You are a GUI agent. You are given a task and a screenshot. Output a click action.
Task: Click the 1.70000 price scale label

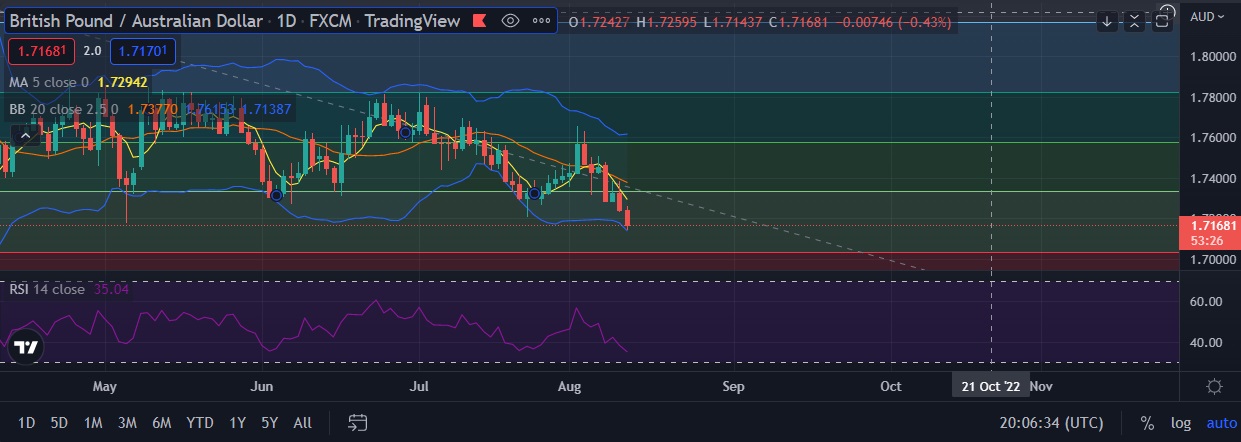tap(1211, 259)
